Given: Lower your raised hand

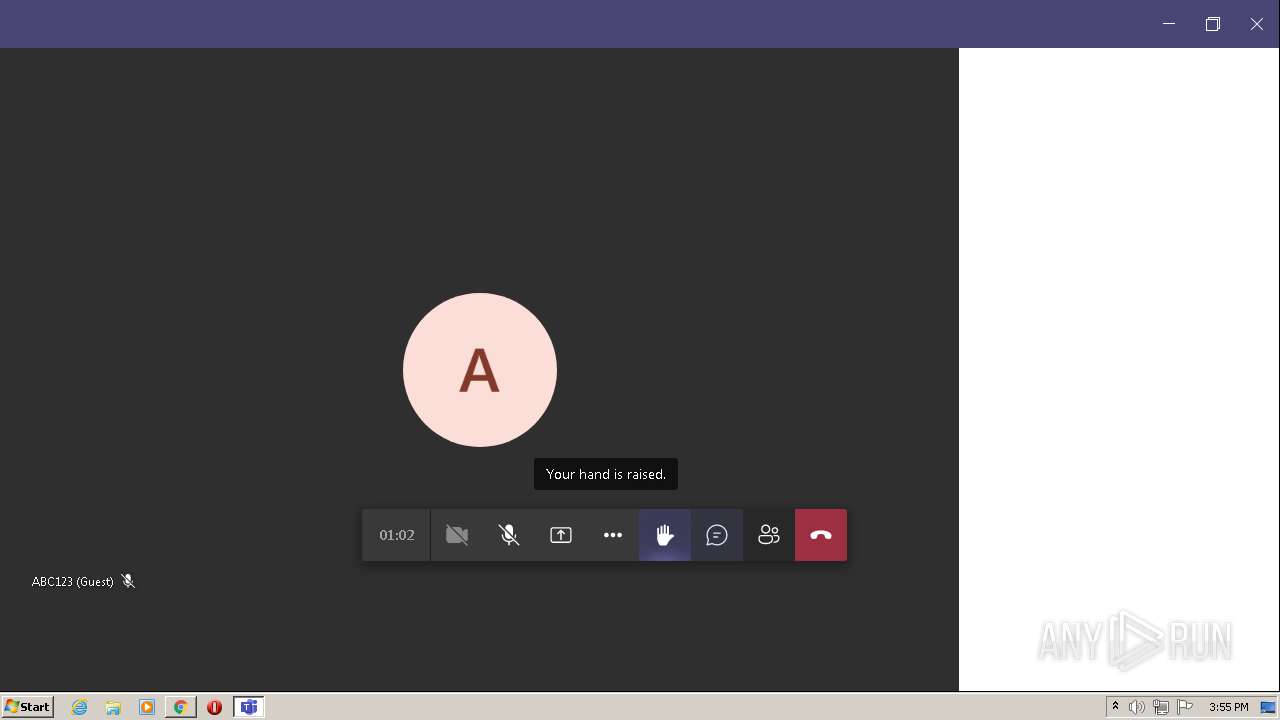Looking at the screenshot, I should [x=665, y=535].
